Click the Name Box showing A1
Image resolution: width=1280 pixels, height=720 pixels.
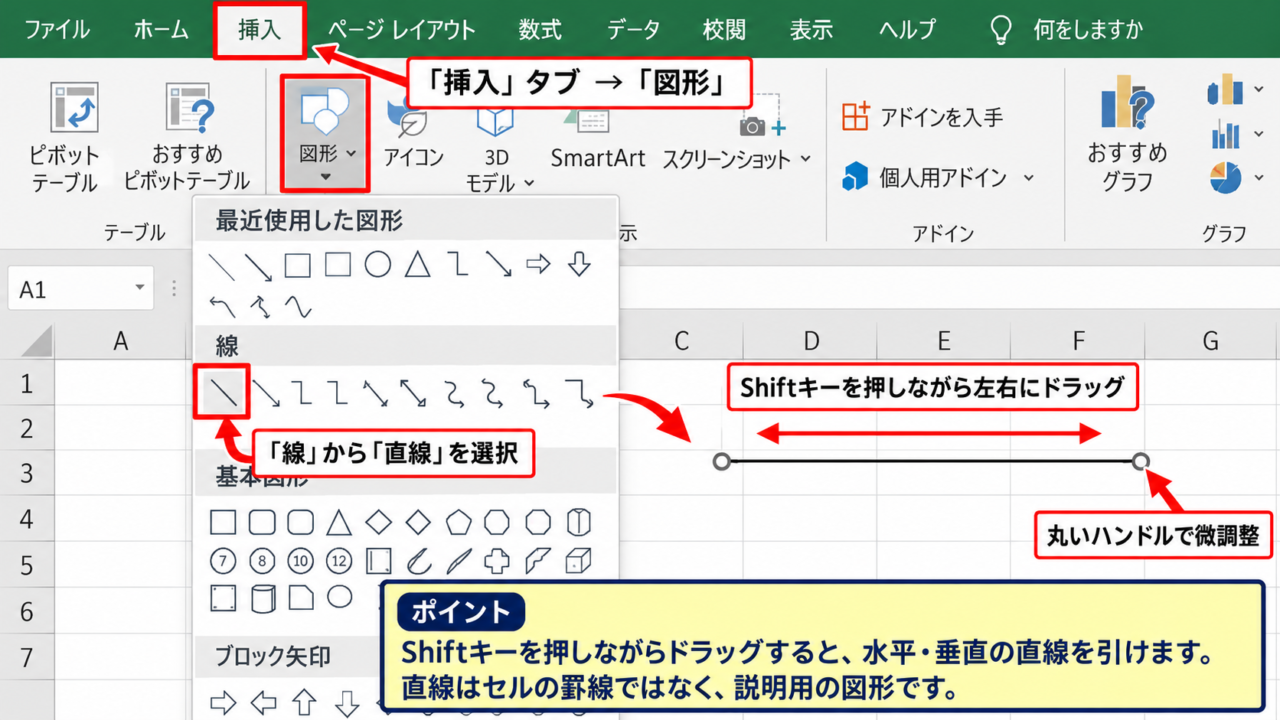[80, 289]
